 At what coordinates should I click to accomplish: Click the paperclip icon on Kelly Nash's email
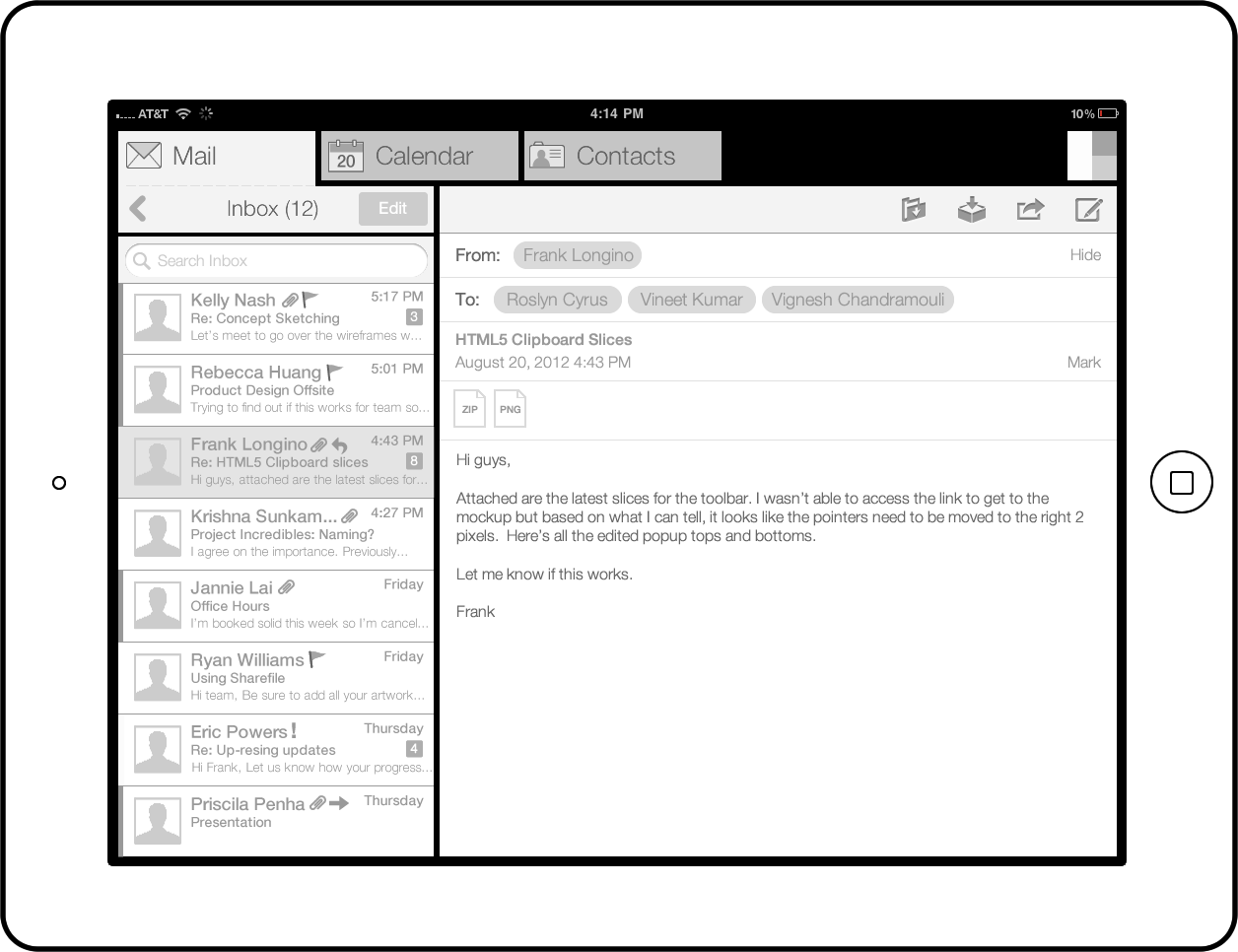[x=290, y=300]
